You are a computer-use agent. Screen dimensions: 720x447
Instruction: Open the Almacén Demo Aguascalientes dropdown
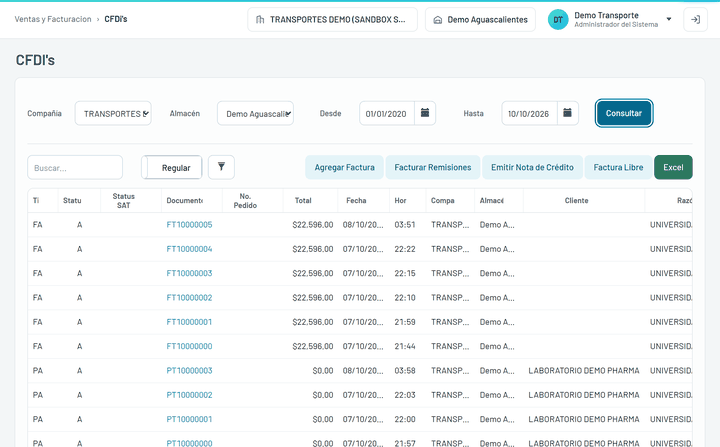coord(255,113)
